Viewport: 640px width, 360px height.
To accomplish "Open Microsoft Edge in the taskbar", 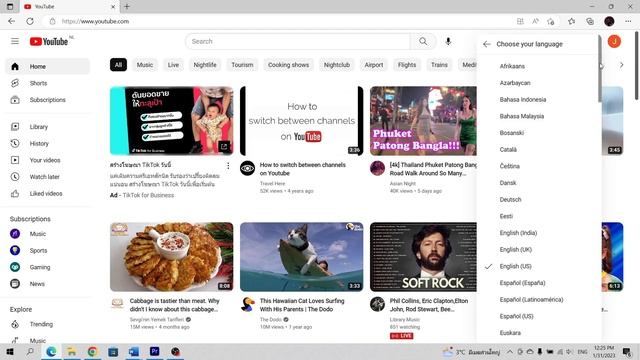I will coord(51,351).
